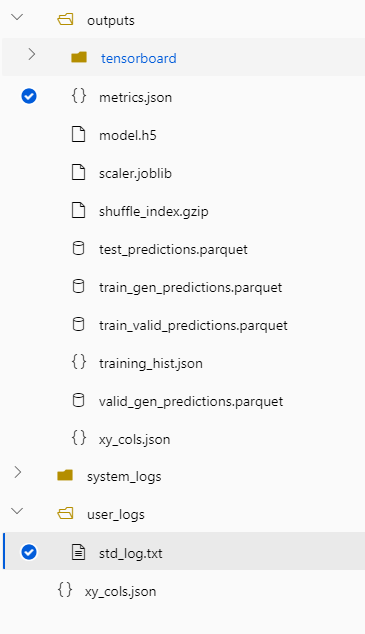Uncheck the metrics.json selection checkmark
Image resolution: width=365 pixels, height=634 pixels.
pyautogui.click(x=29, y=97)
